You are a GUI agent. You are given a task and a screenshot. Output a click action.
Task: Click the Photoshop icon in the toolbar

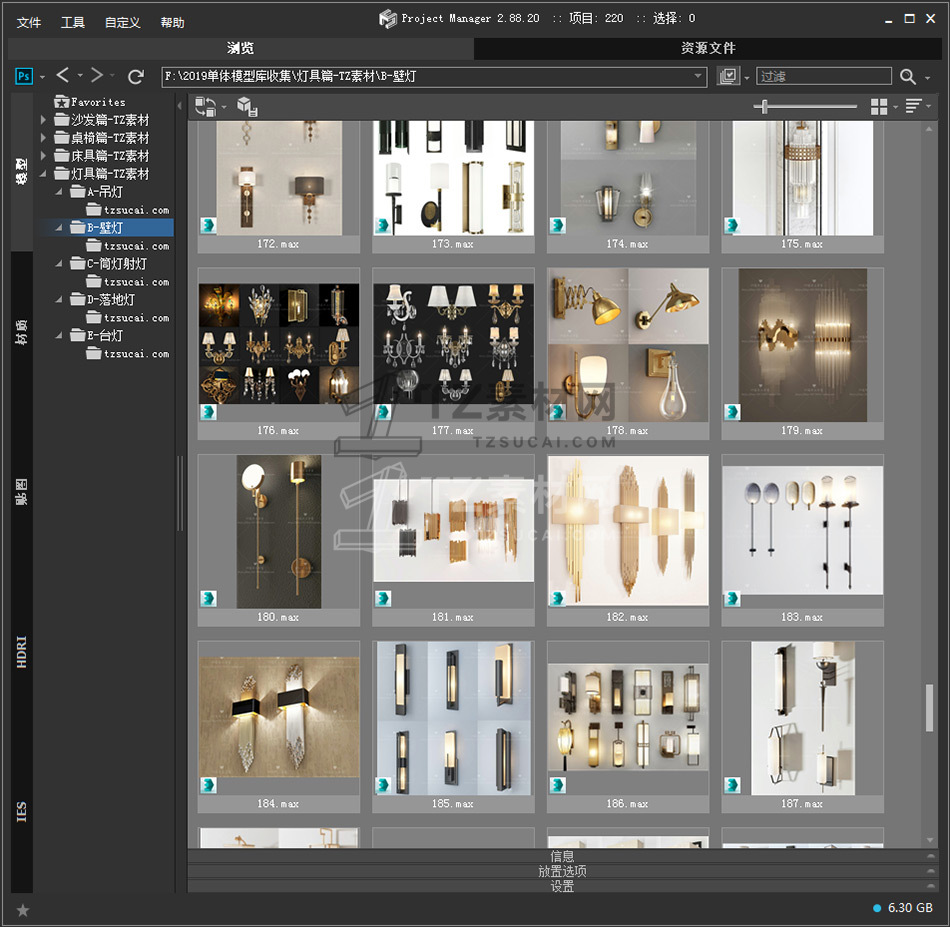(25, 76)
